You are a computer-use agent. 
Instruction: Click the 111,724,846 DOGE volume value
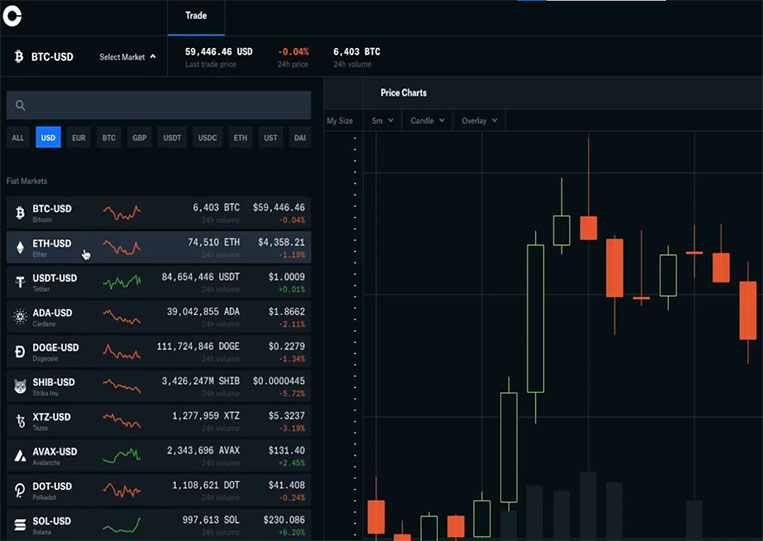click(x=198, y=346)
